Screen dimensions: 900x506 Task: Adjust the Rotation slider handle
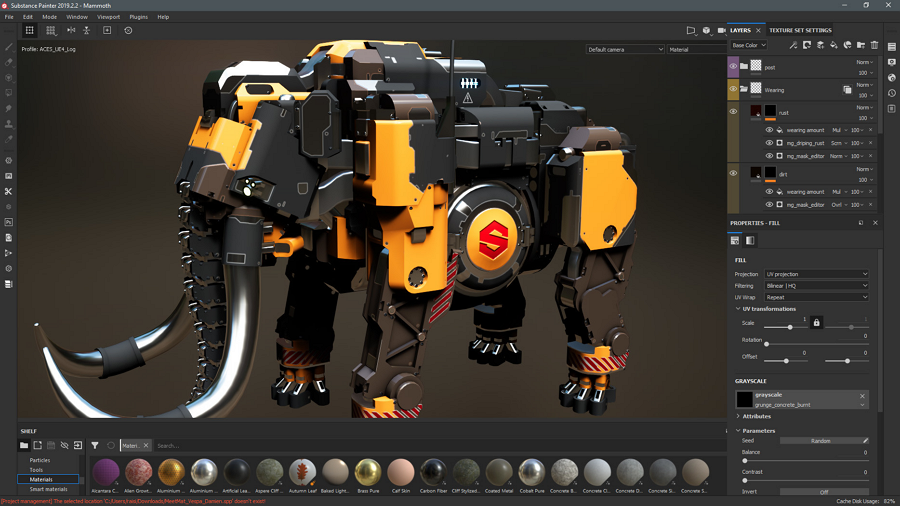[766, 344]
